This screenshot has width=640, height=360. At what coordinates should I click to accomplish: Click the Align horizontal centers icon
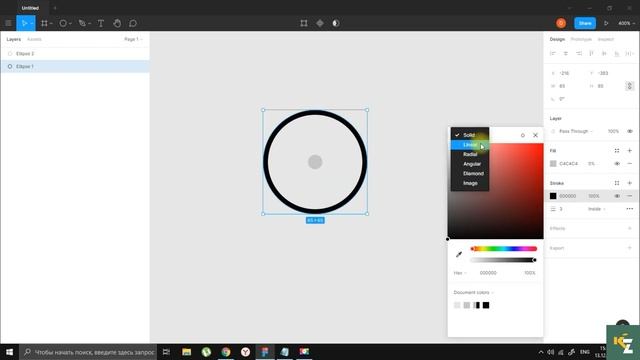566,53
